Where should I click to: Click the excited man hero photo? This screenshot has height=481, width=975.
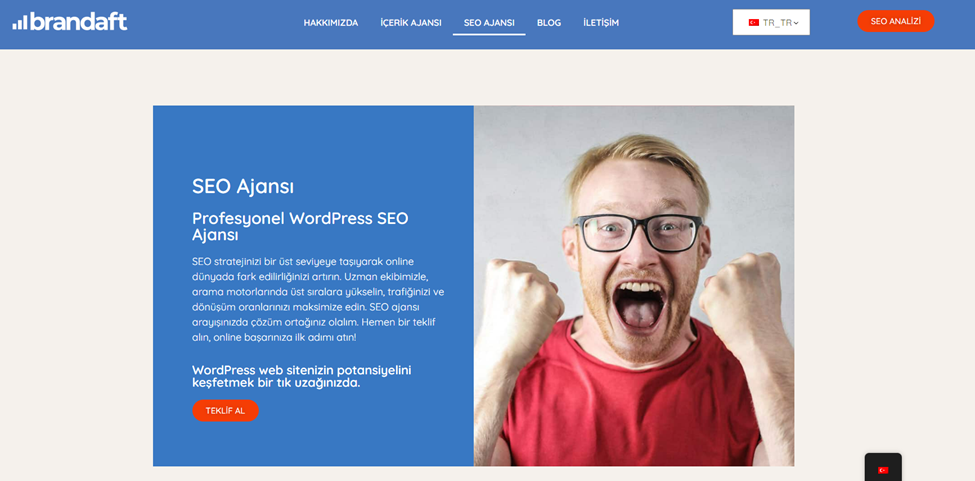pyautogui.click(x=634, y=286)
